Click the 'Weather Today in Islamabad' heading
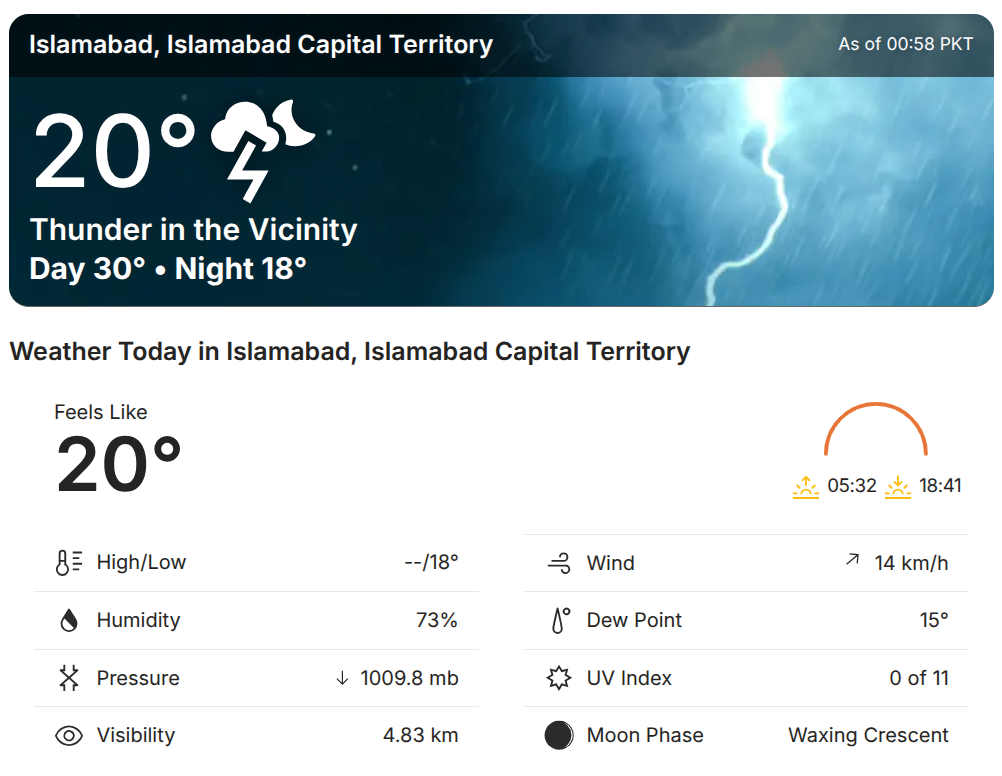1002x776 pixels. click(350, 352)
